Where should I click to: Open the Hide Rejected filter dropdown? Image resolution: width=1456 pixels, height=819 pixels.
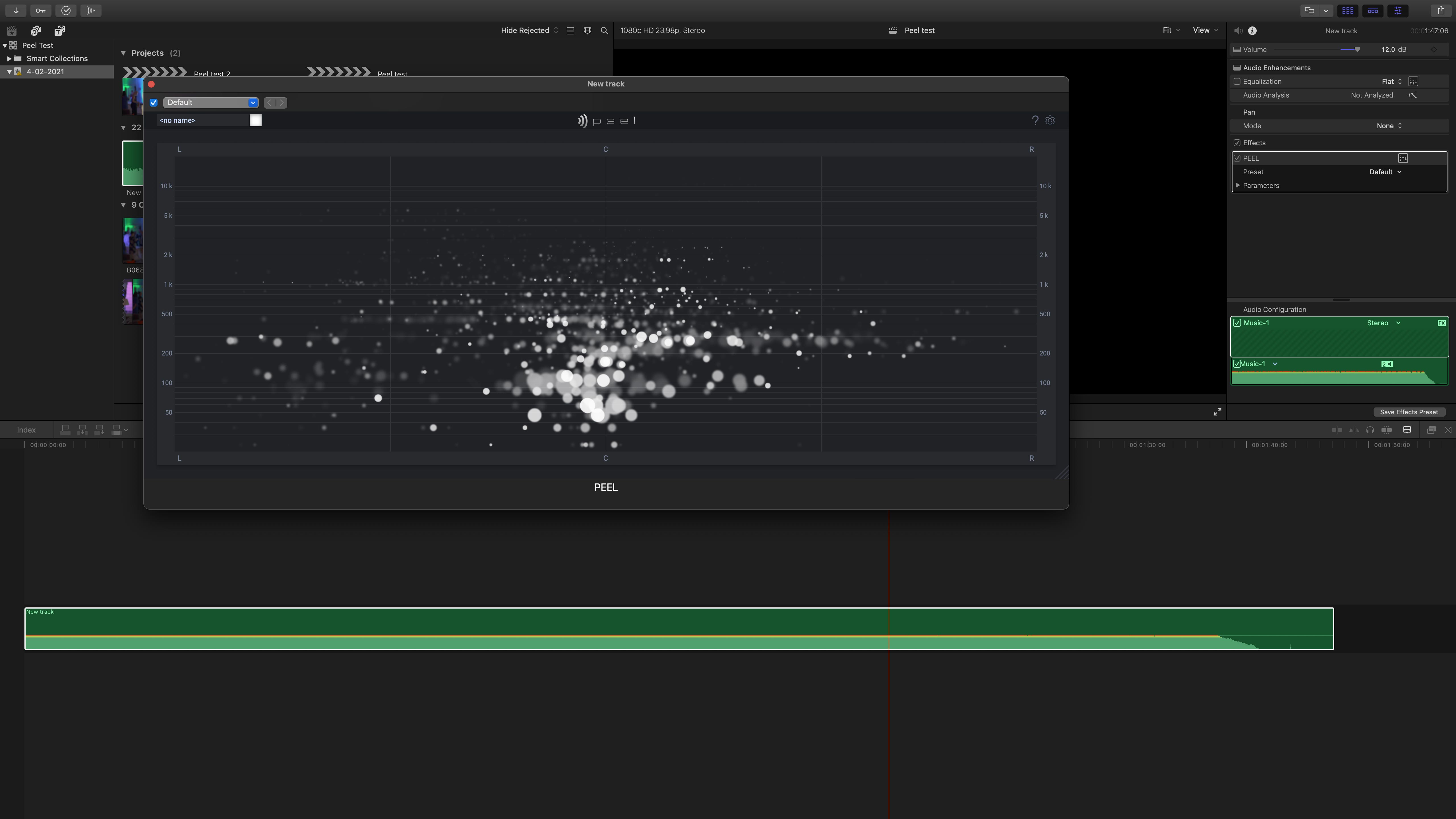pos(529,30)
